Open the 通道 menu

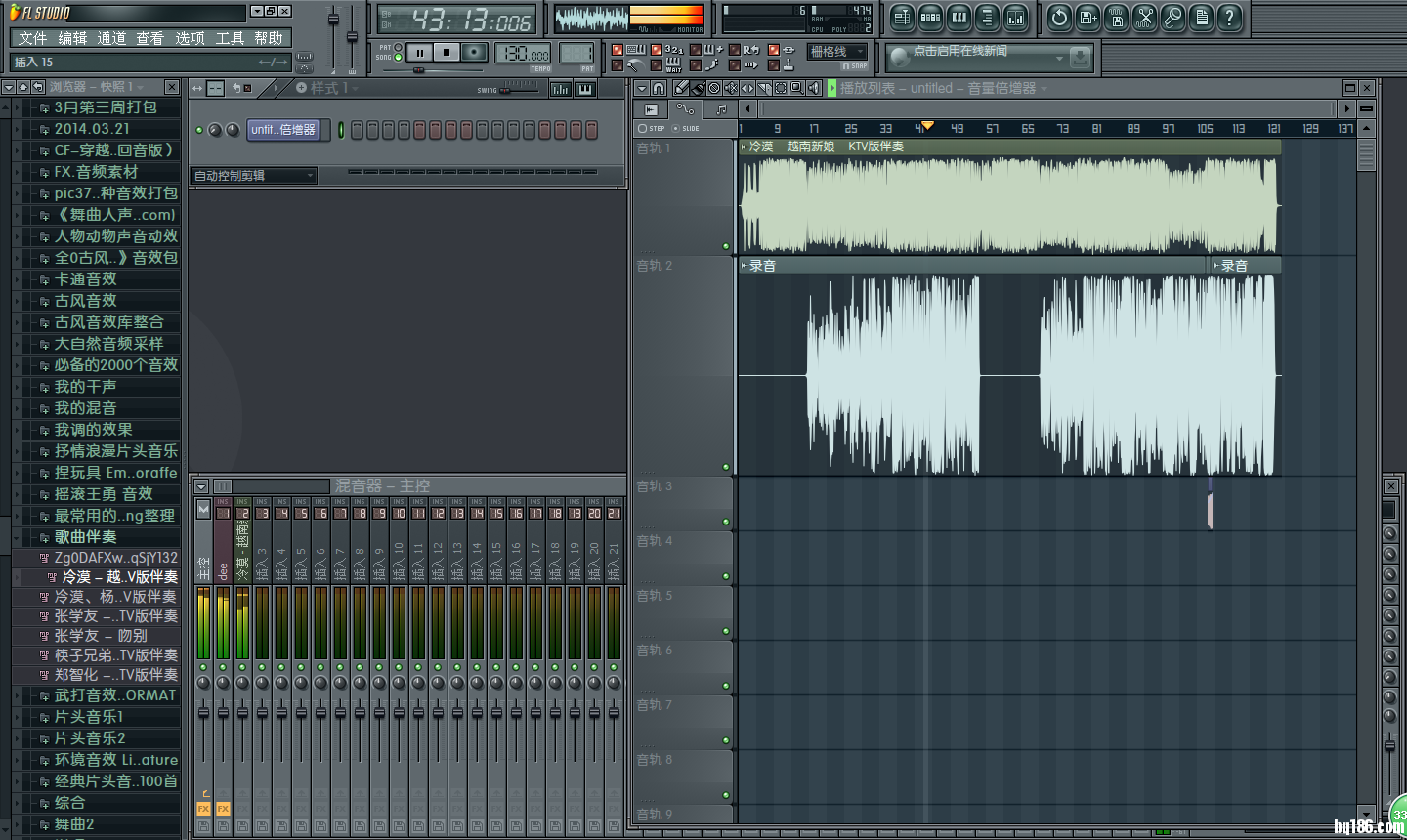[111, 38]
